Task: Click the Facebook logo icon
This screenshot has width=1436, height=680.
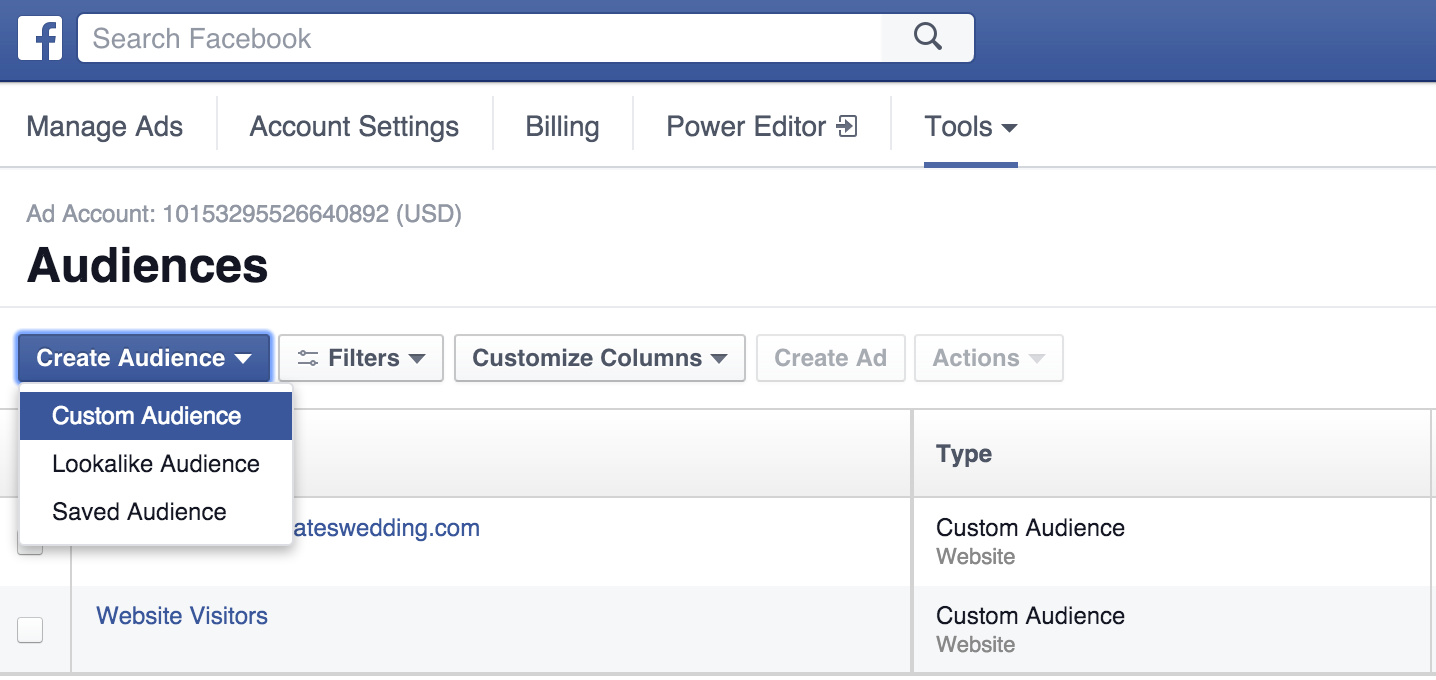Action: (39, 38)
